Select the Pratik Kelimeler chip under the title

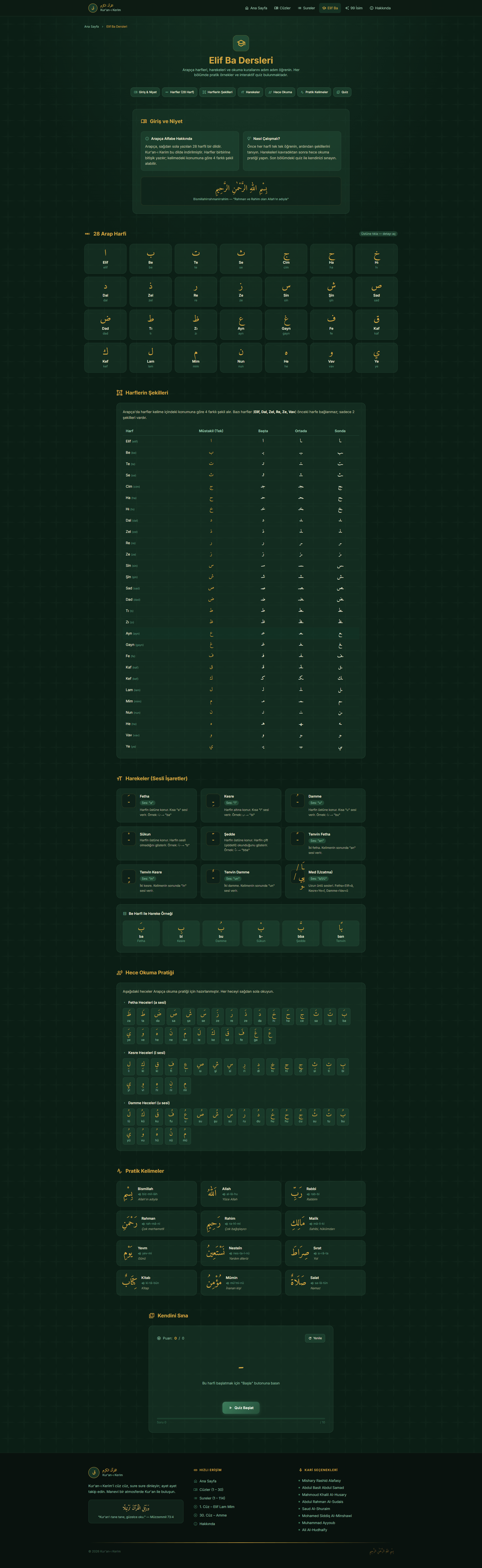pos(314,92)
